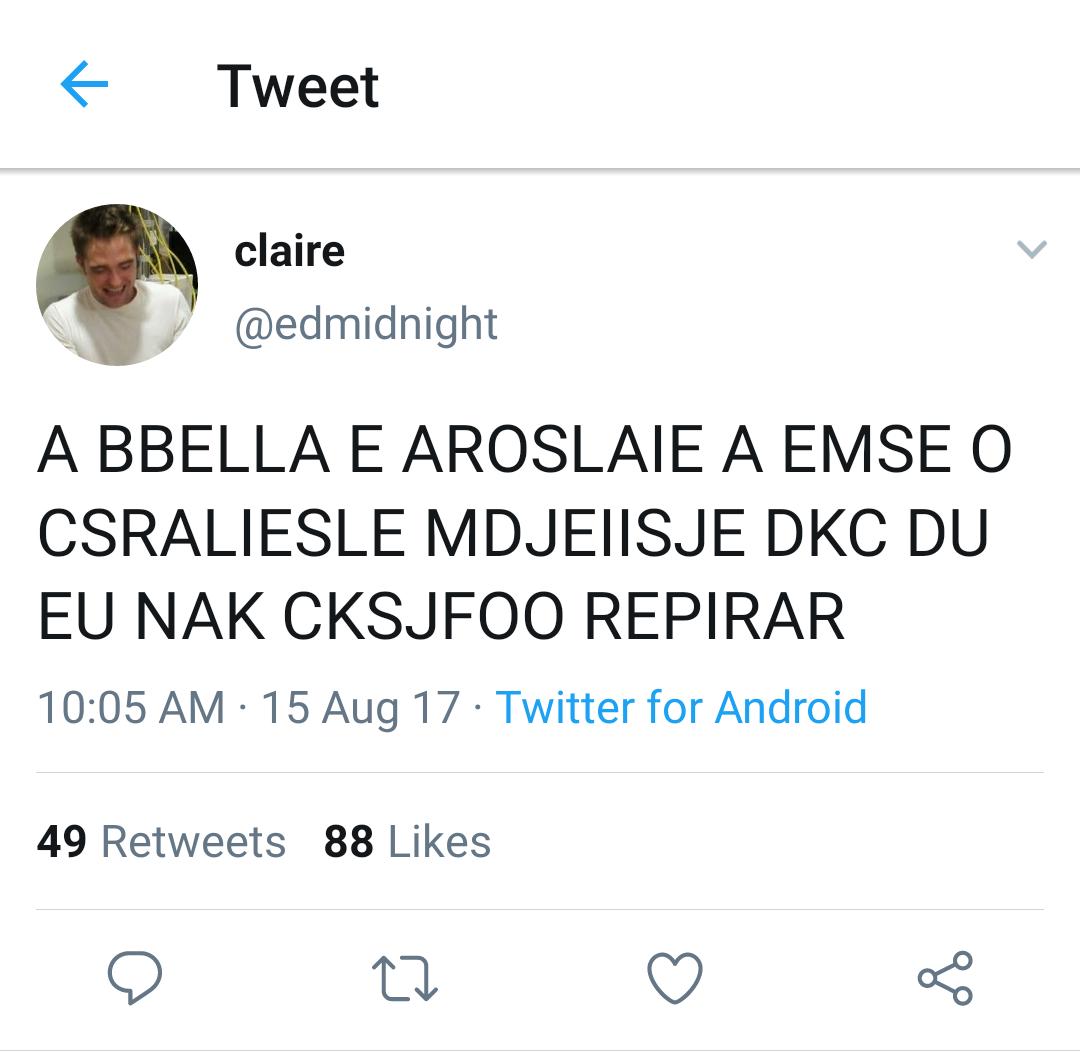The width and height of the screenshot is (1080, 1057).
Task: Open claire display name profile
Action: (x=289, y=251)
